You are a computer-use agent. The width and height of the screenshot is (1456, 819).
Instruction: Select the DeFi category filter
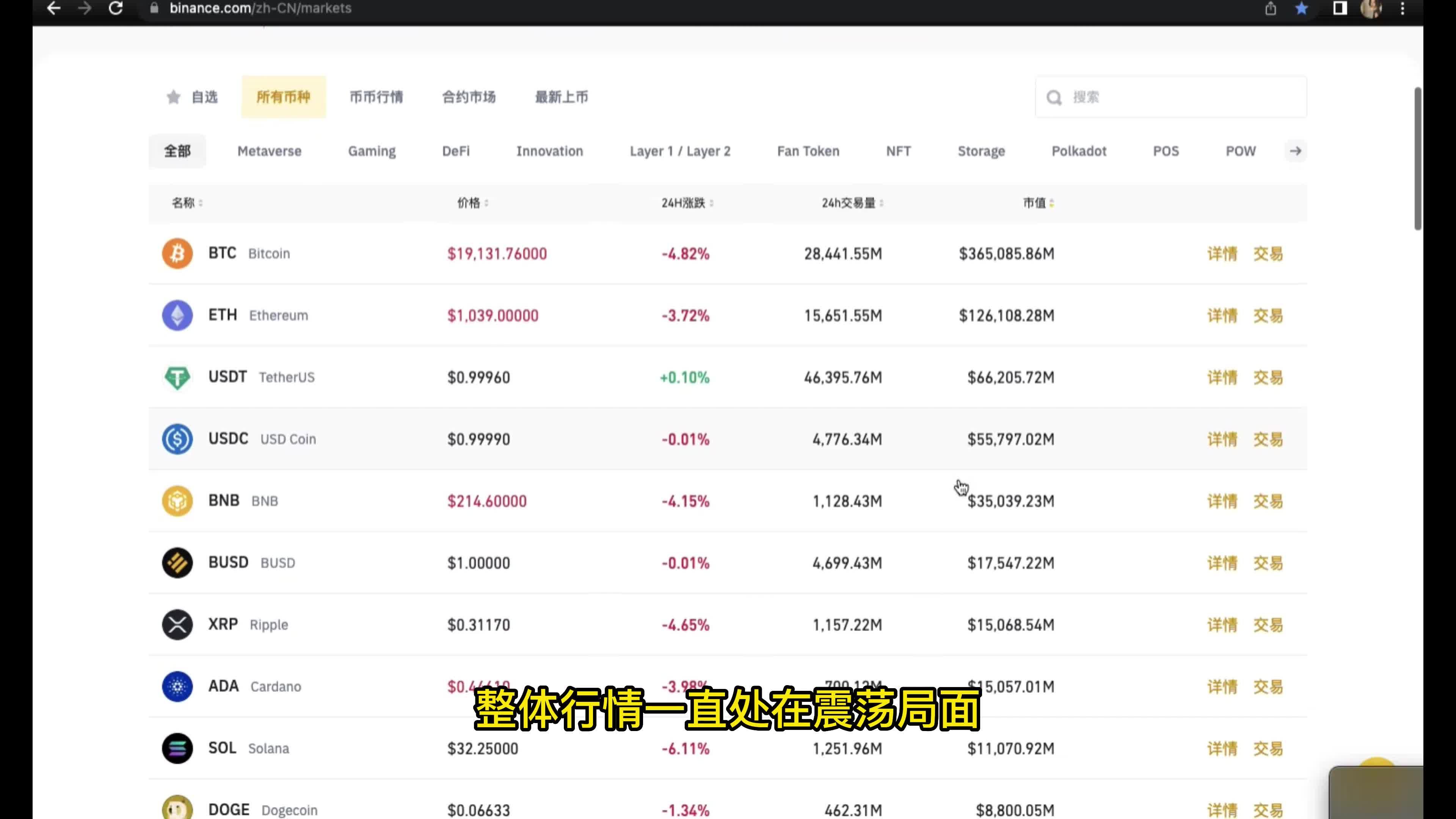tap(455, 151)
